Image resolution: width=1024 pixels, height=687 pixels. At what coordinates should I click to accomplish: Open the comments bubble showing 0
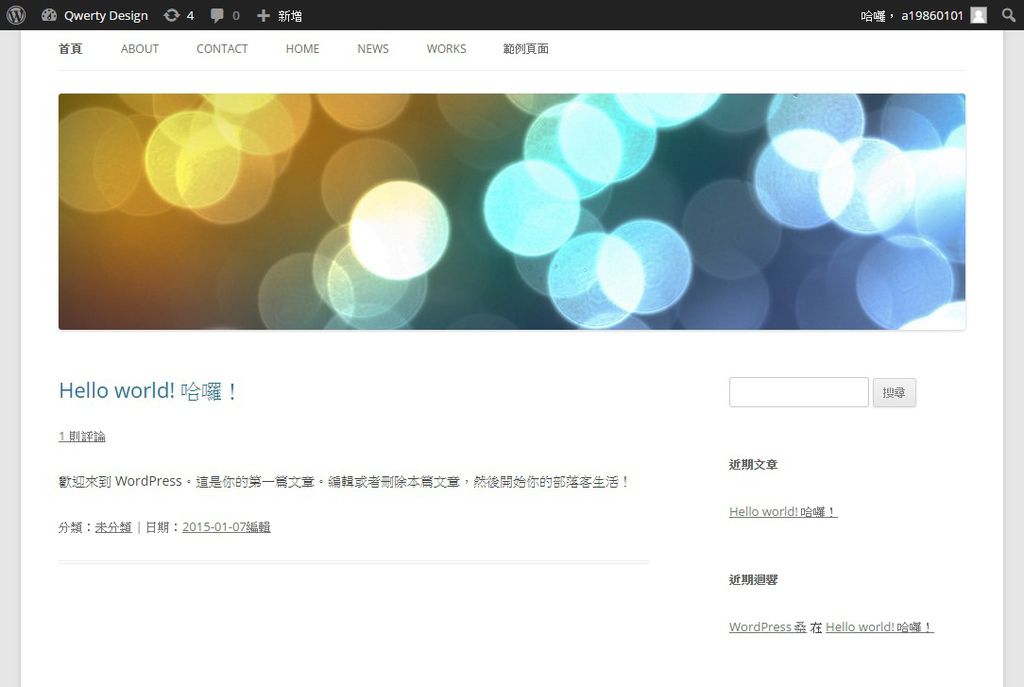pos(225,15)
